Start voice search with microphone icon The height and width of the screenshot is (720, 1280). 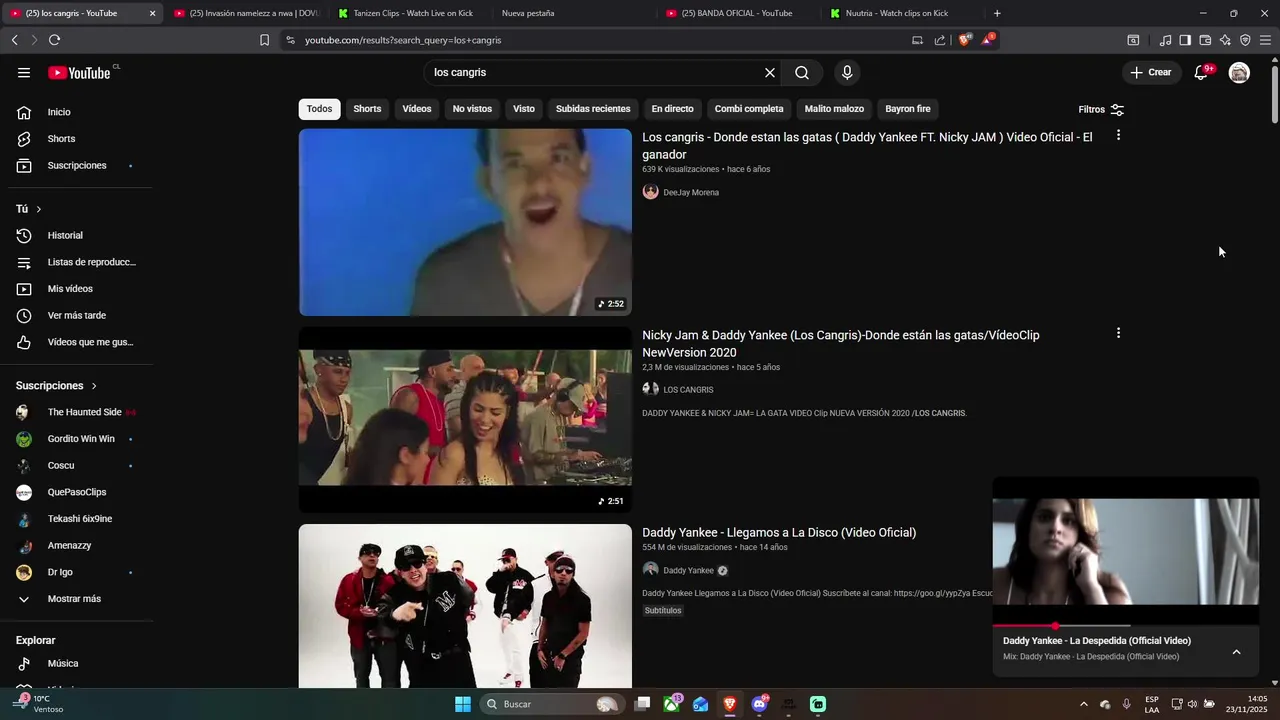tap(847, 73)
